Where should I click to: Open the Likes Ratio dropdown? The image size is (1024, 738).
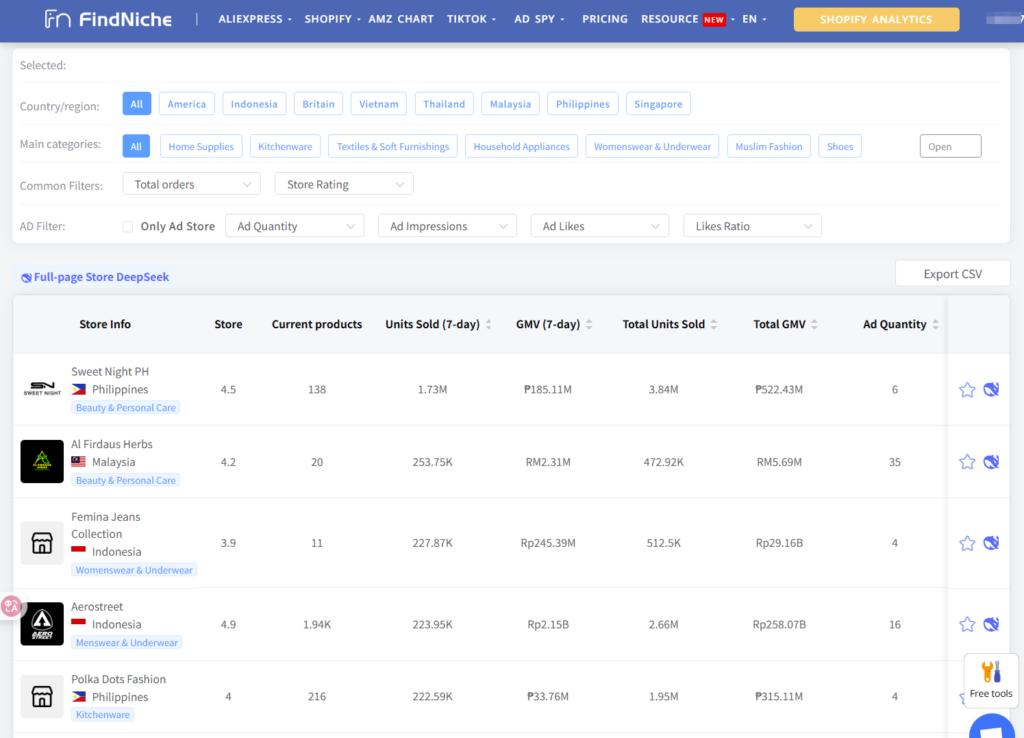752,226
